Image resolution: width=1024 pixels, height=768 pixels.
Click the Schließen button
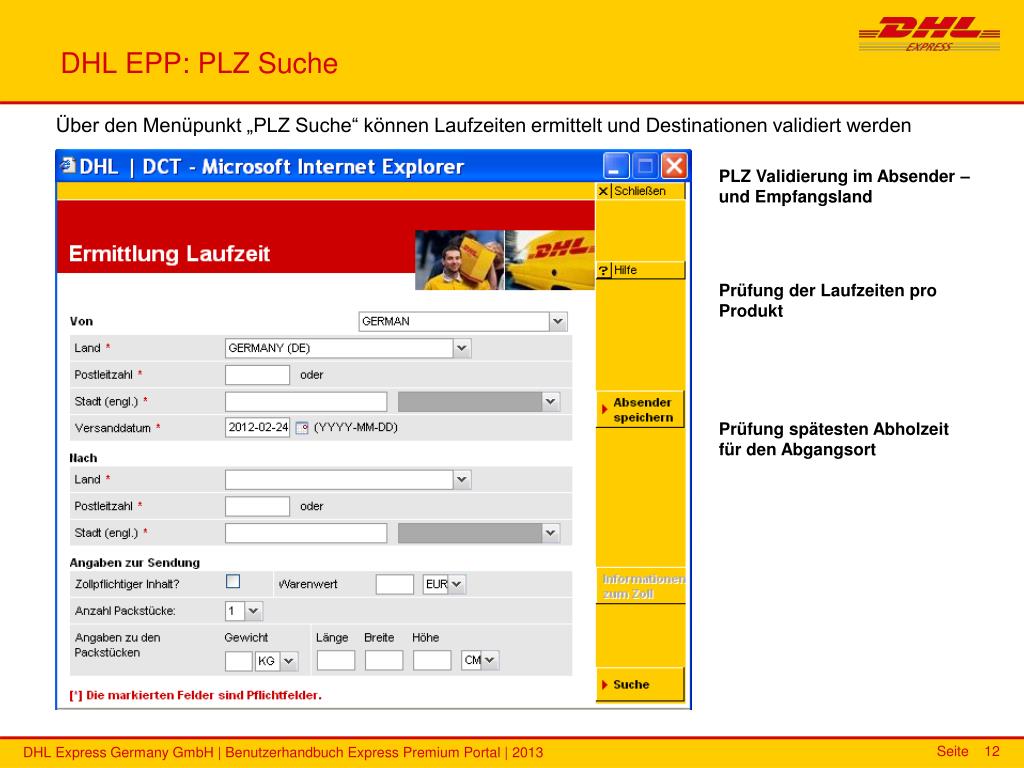pyautogui.click(x=641, y=191)
